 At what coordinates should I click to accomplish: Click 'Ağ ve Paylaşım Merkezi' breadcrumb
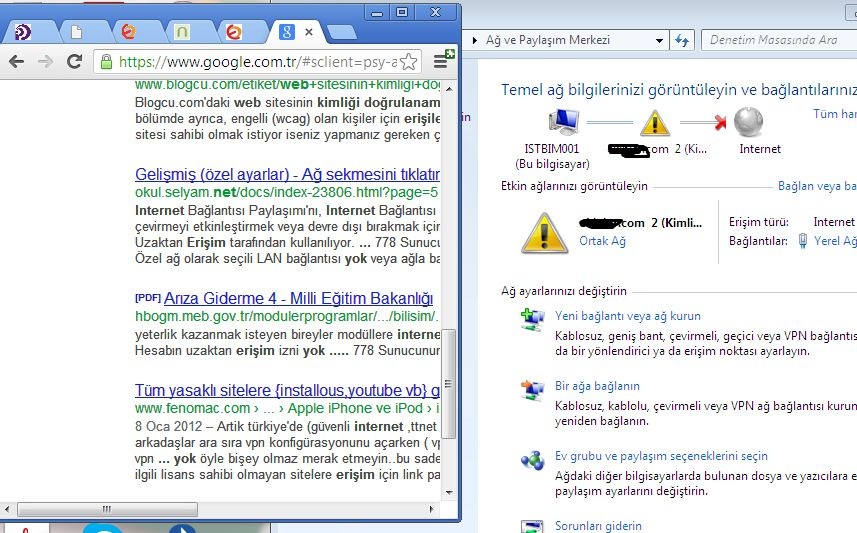click(548, 40)
